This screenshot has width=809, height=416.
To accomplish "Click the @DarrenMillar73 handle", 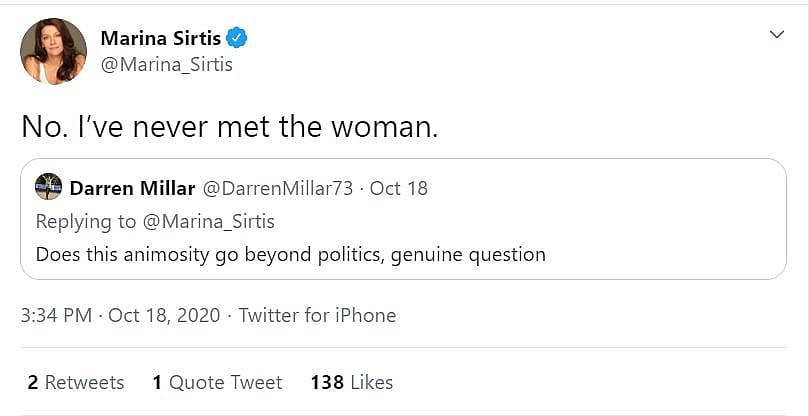I will coord(278,188).
